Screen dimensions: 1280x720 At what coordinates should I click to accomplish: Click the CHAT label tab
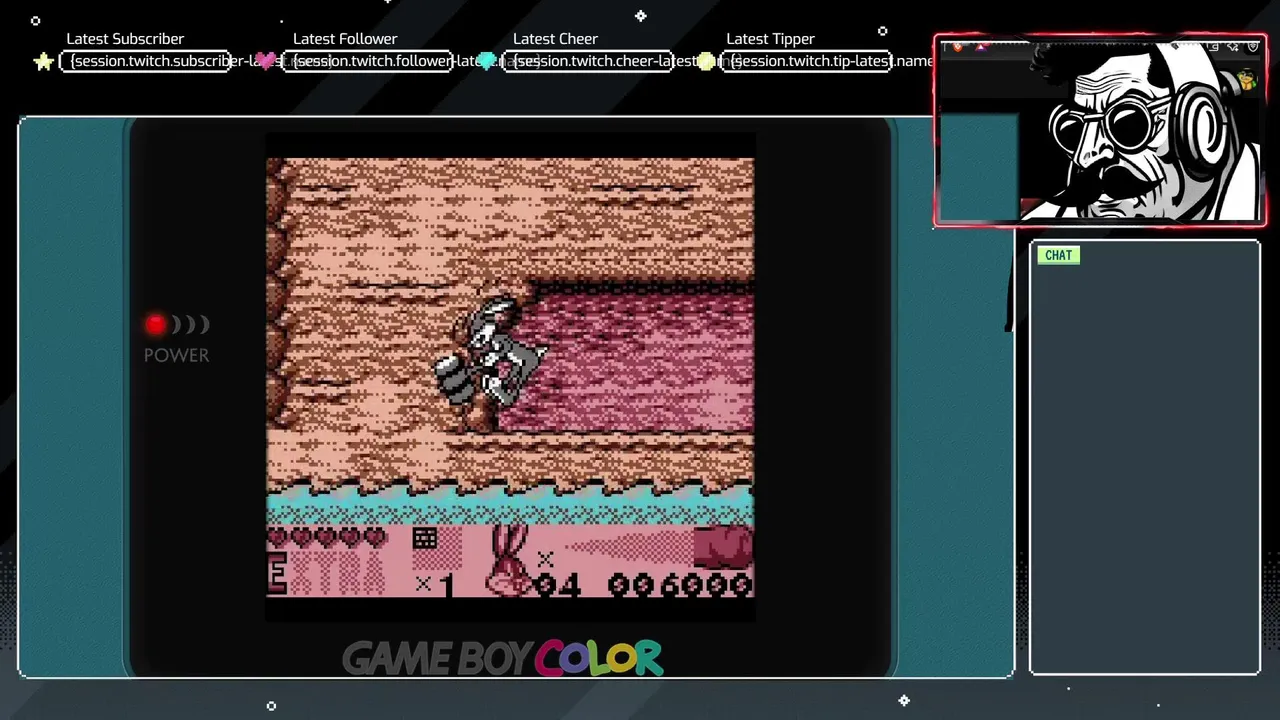pyautogui.click(x=1058, y=255)
